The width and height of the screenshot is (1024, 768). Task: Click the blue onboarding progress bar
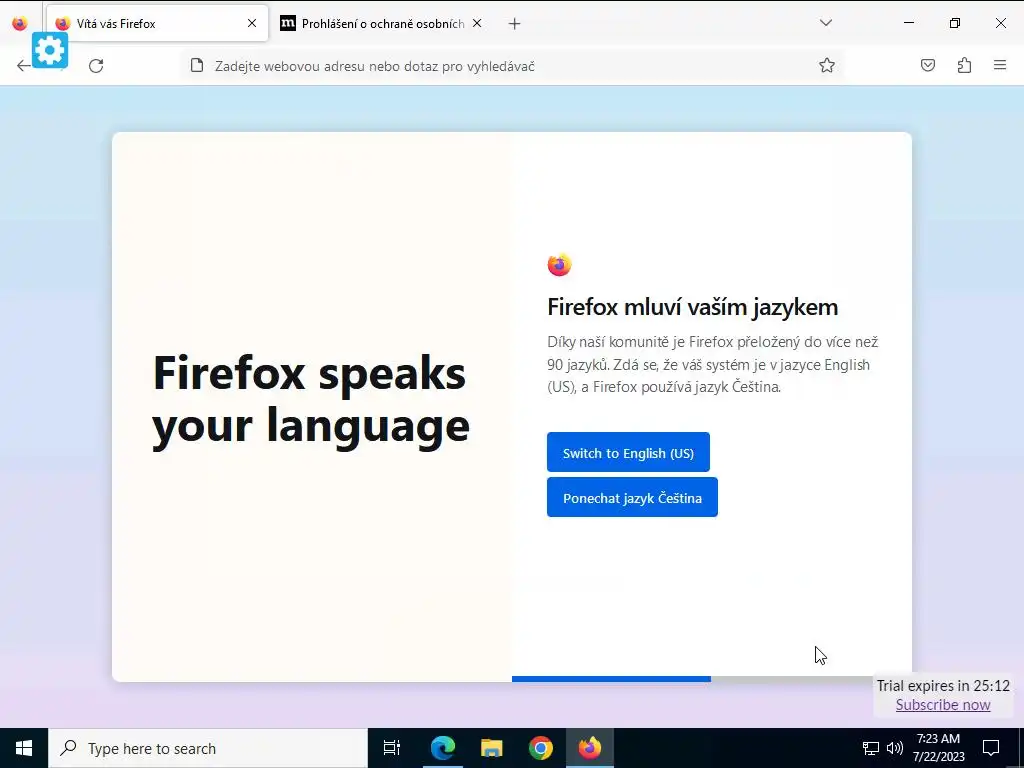pyautogui.click(x=611, y=679)
